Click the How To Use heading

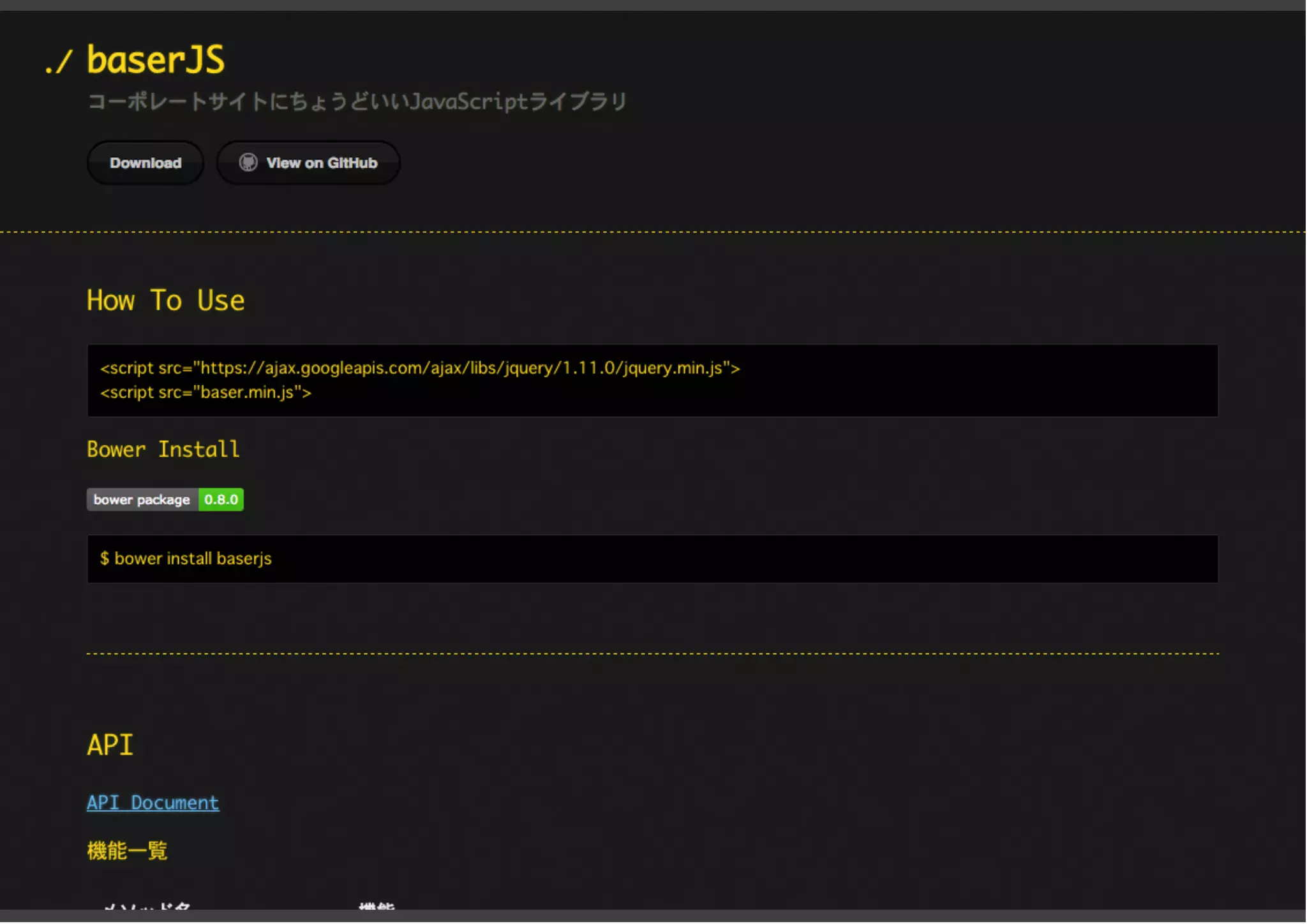(165, 301)
